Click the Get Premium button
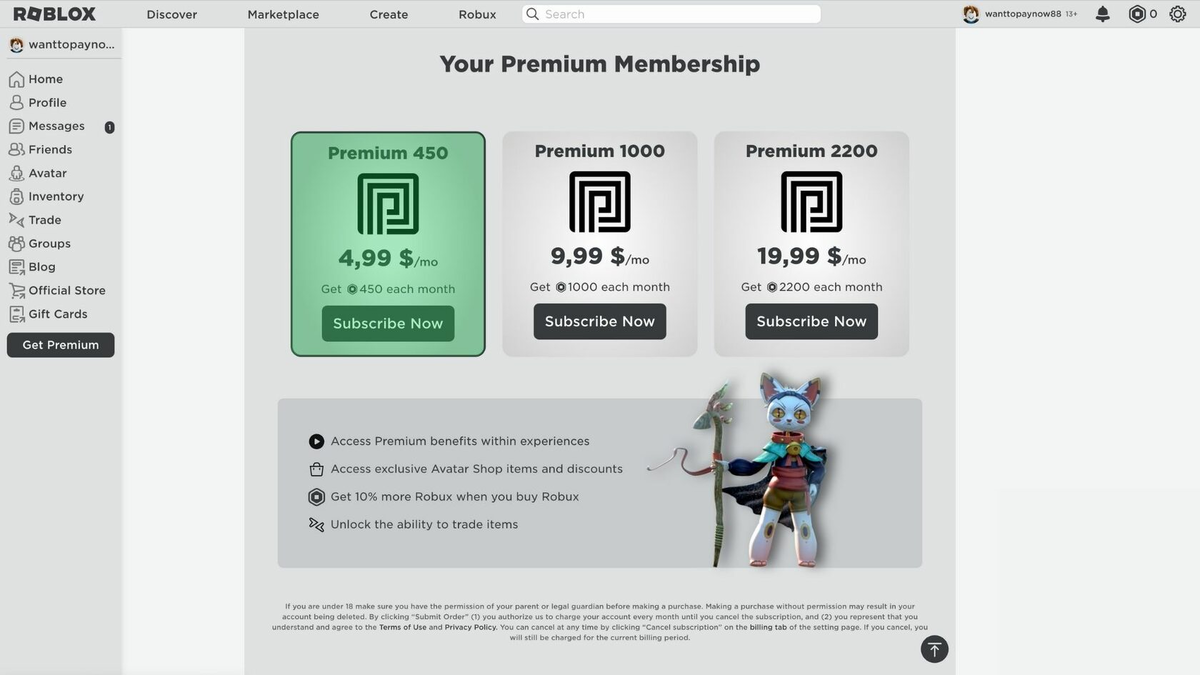This screenshot has height=675, width=1200. click(60, 345)
